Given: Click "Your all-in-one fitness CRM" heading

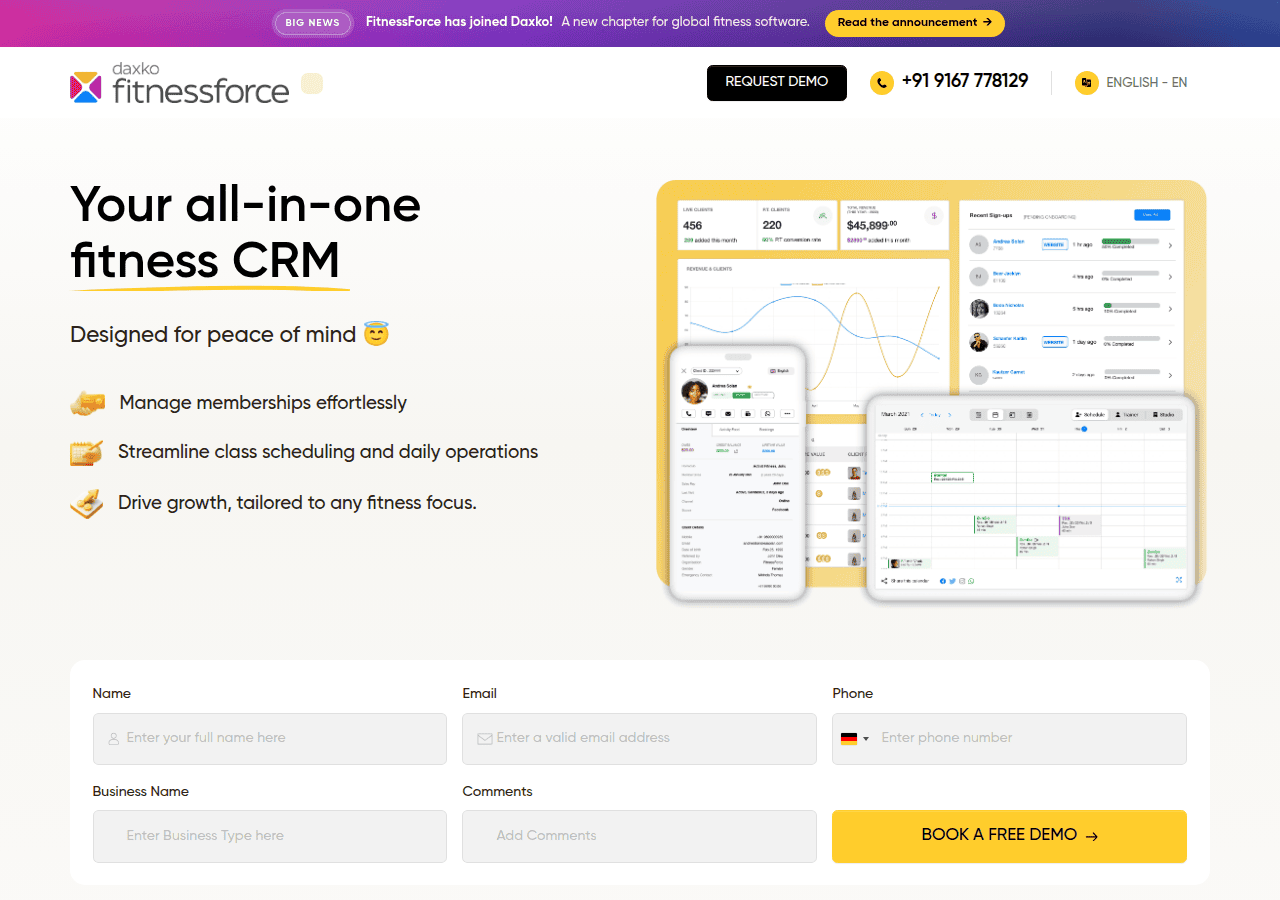Looking at the screenshot, I should pyautogui.click(x=245, y=232).
